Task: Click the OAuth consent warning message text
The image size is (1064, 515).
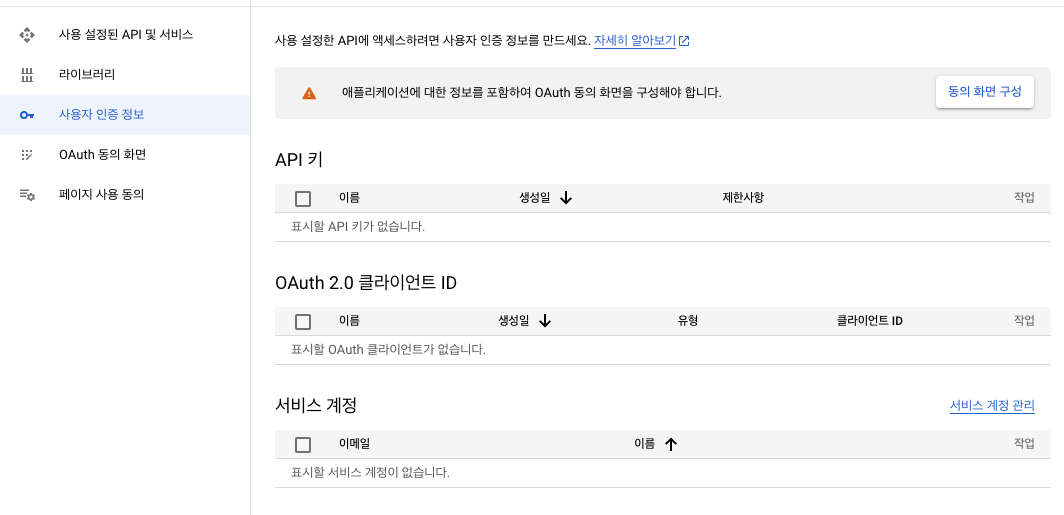Action: coord(531,93)
